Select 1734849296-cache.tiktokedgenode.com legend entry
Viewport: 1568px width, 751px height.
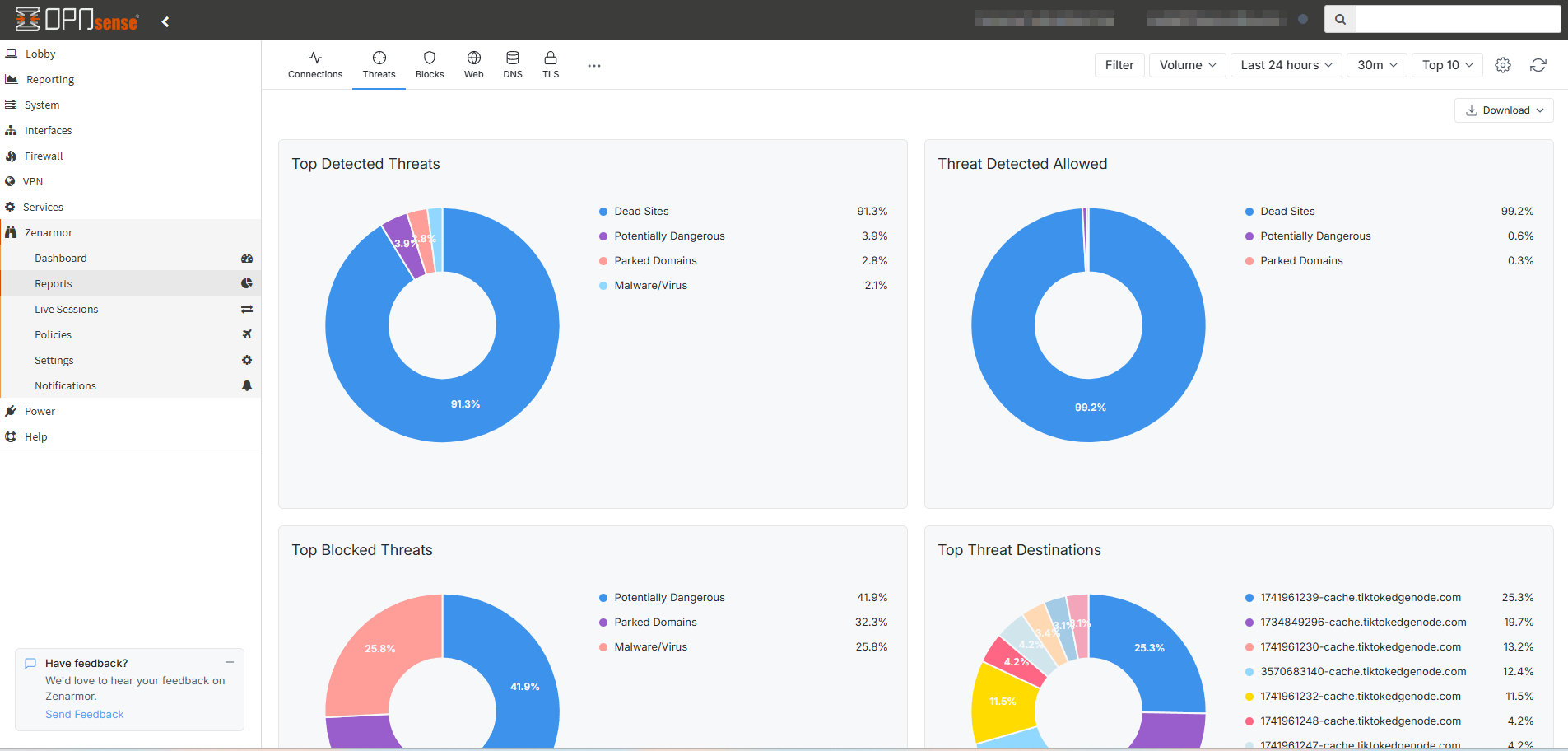[x=1363, y=623]
